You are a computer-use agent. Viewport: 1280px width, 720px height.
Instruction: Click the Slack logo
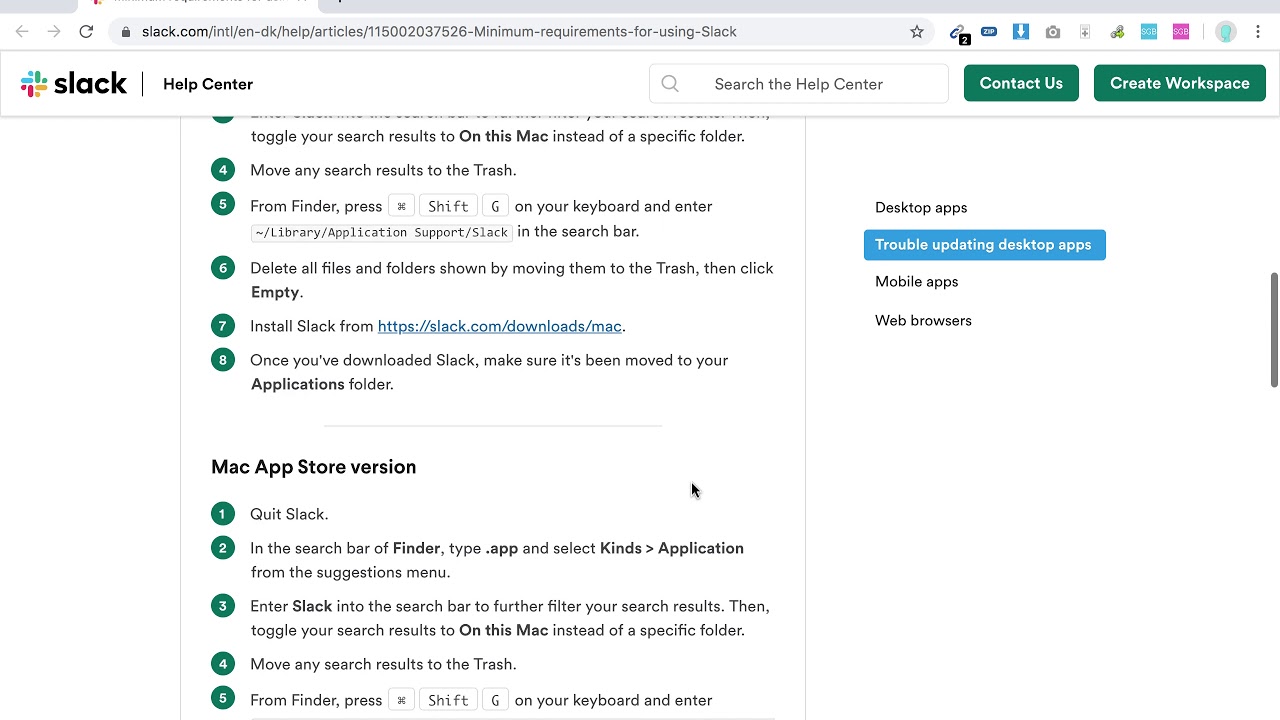point(74,84)
